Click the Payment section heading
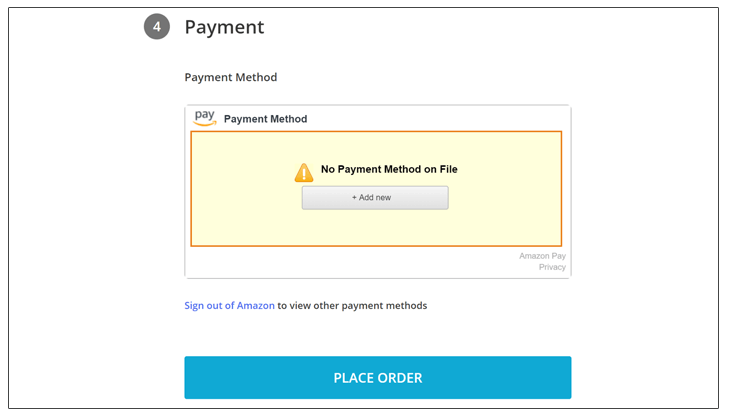 [x=224, y=27]
